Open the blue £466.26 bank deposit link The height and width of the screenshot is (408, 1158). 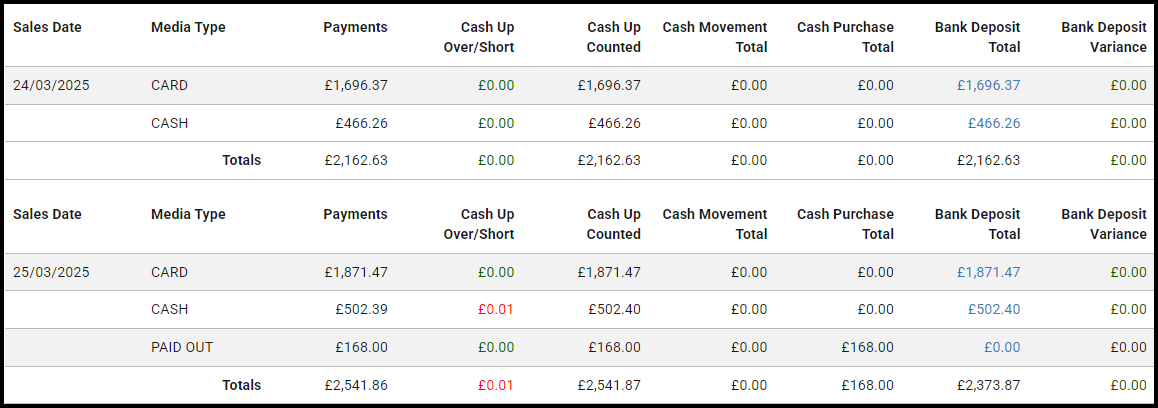994,124
